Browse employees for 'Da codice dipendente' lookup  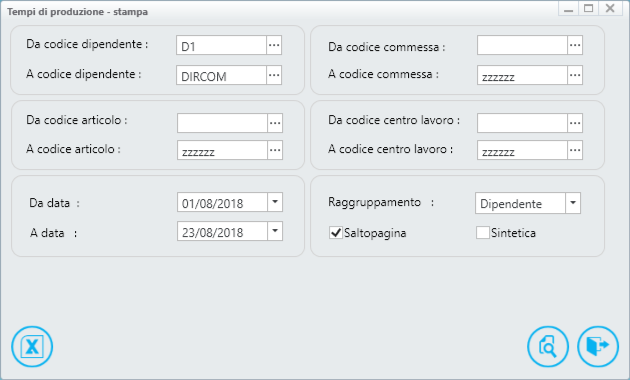pyautogui.click(x=274, y=45)
